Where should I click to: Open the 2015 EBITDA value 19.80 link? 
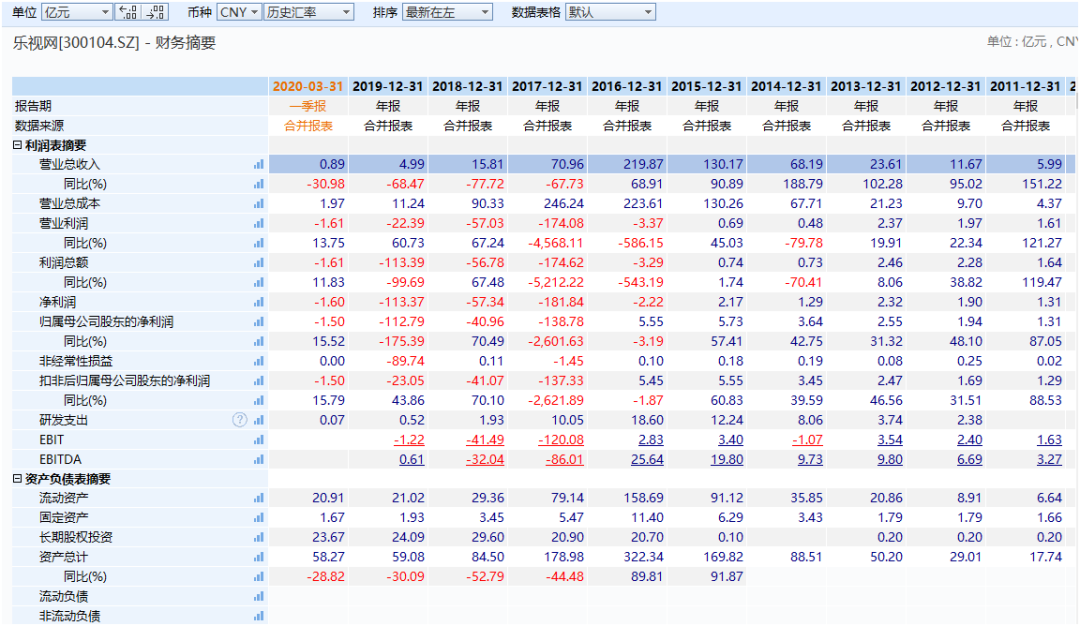pyautogui.click(x=727, y=459)
